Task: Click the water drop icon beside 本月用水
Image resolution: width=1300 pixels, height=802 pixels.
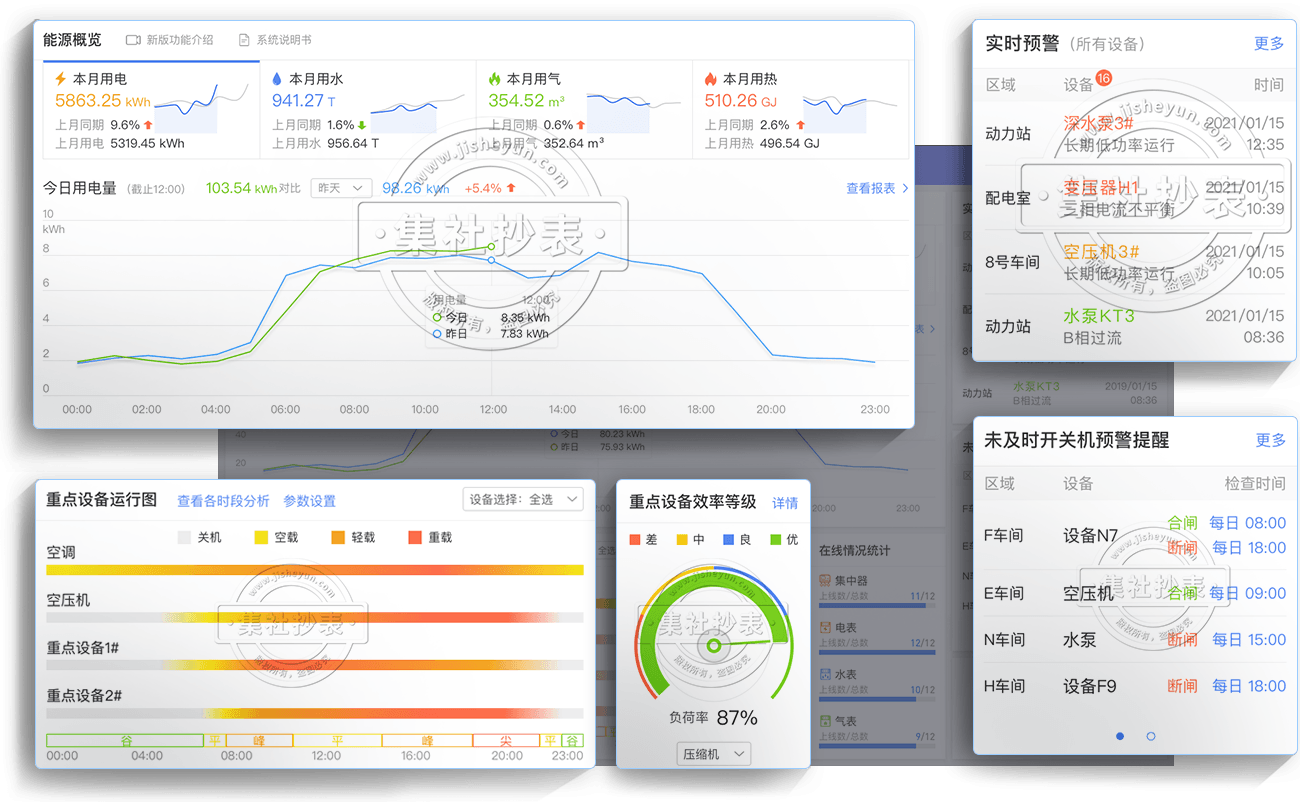Action: pos(277,78)
